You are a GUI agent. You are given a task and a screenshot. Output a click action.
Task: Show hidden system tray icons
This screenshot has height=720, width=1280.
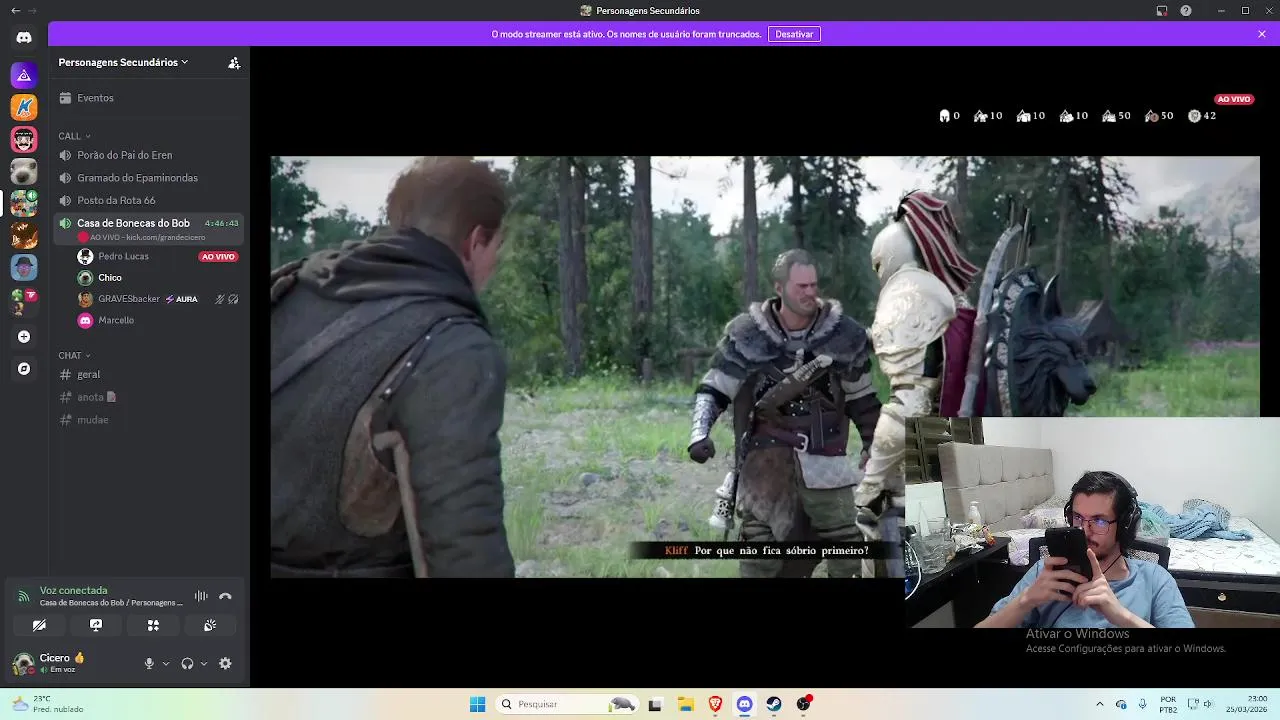click(1100, 704)
